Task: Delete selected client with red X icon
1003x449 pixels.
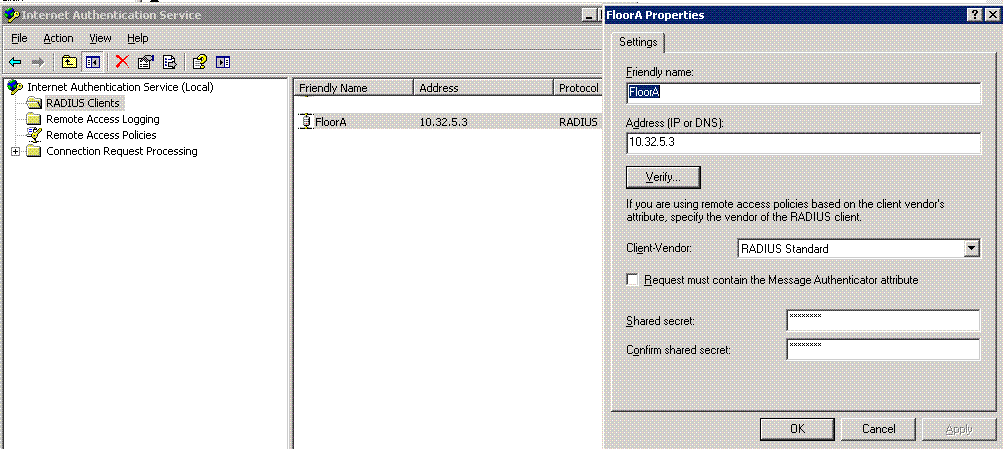Action: click(x=122, y=62)
